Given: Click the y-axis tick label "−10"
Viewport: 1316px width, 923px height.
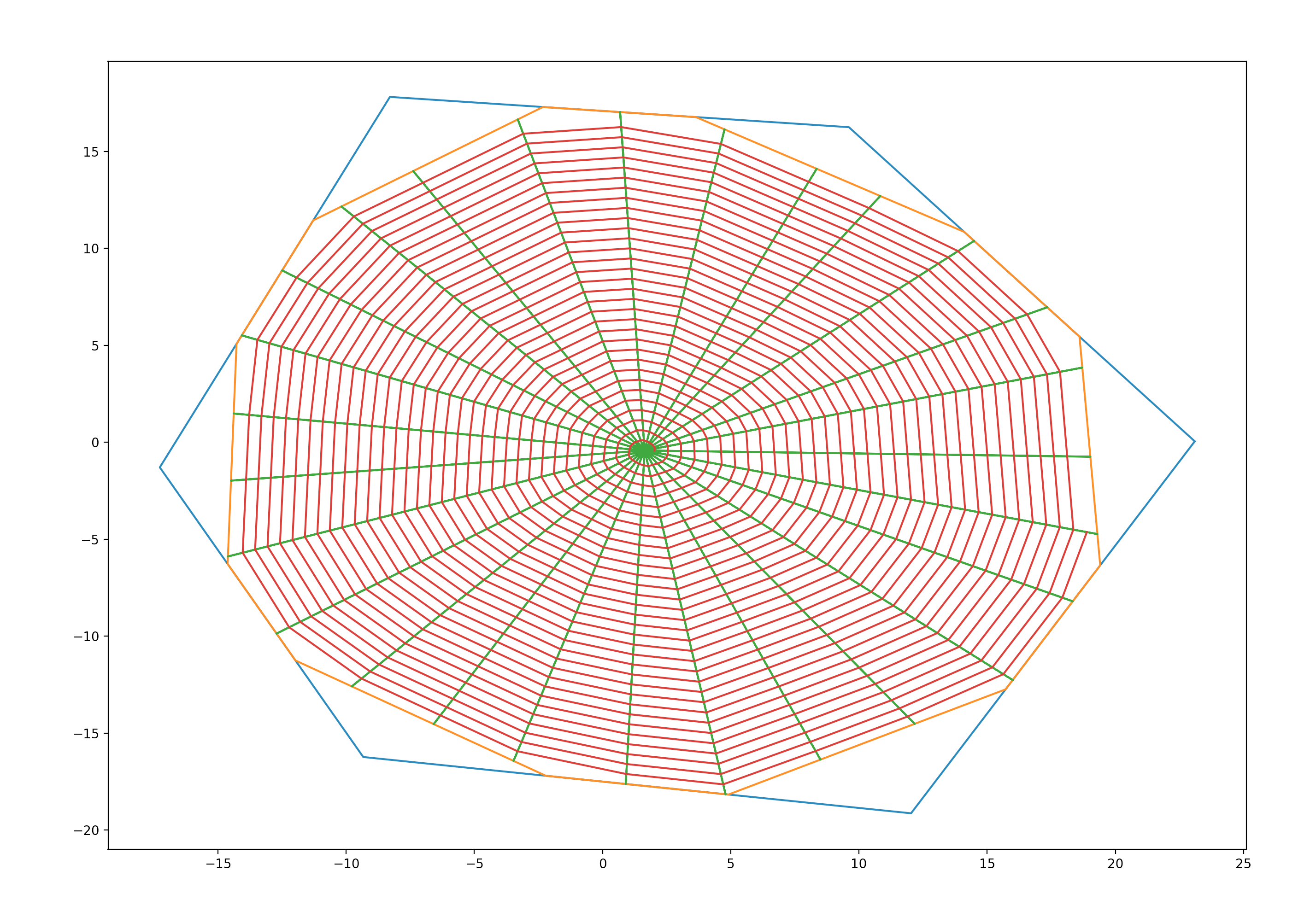Looking at the screenshot, I should coord(87,637).
